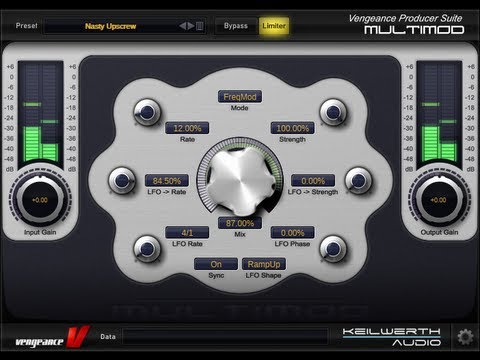This screenshot has height=360, width=480.
Task: Open the settings gear icon
Action: 465,337
